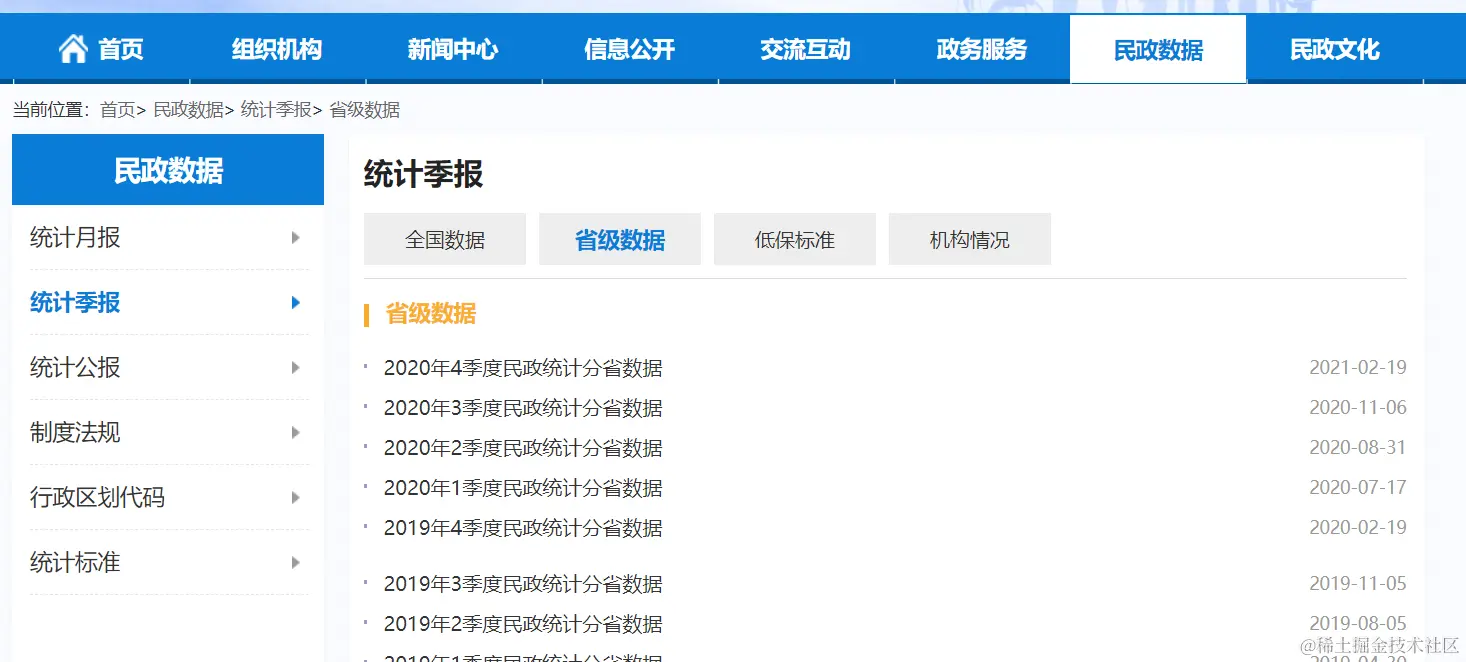Open the 首页 menu item in navigation
The width and height of the screenshot is (1466, 662).
pos(122,48)
